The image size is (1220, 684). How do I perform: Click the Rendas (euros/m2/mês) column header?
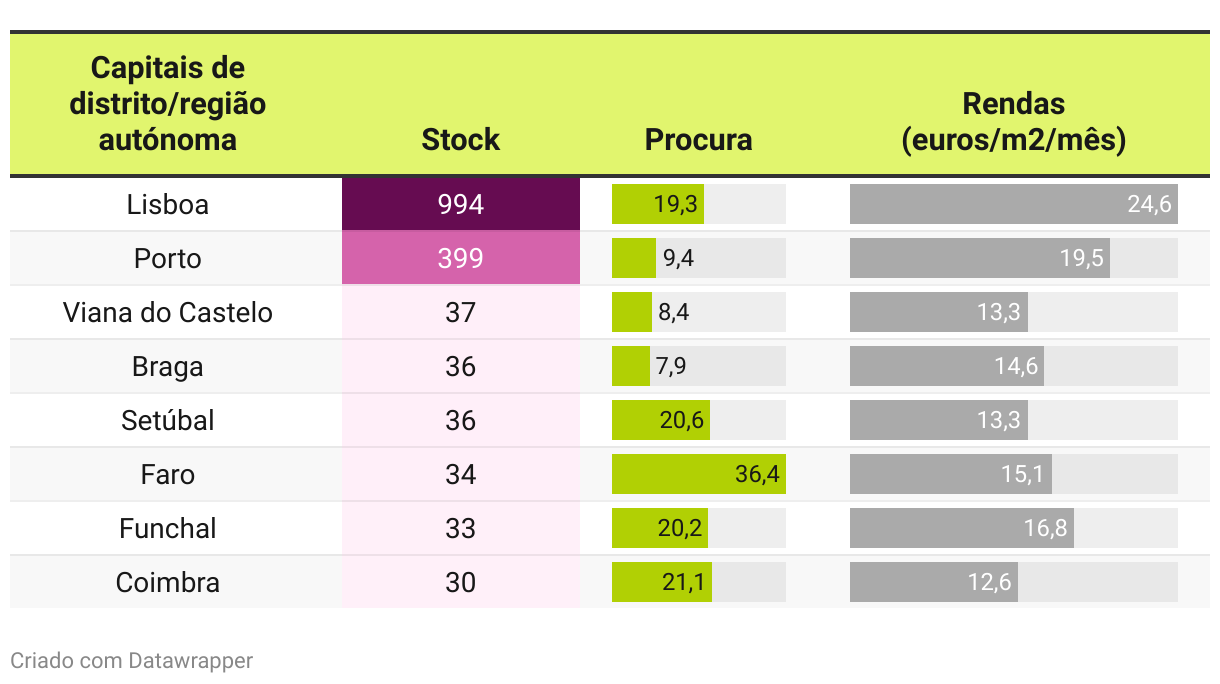pyautogui.click(x=1013, y=122)
